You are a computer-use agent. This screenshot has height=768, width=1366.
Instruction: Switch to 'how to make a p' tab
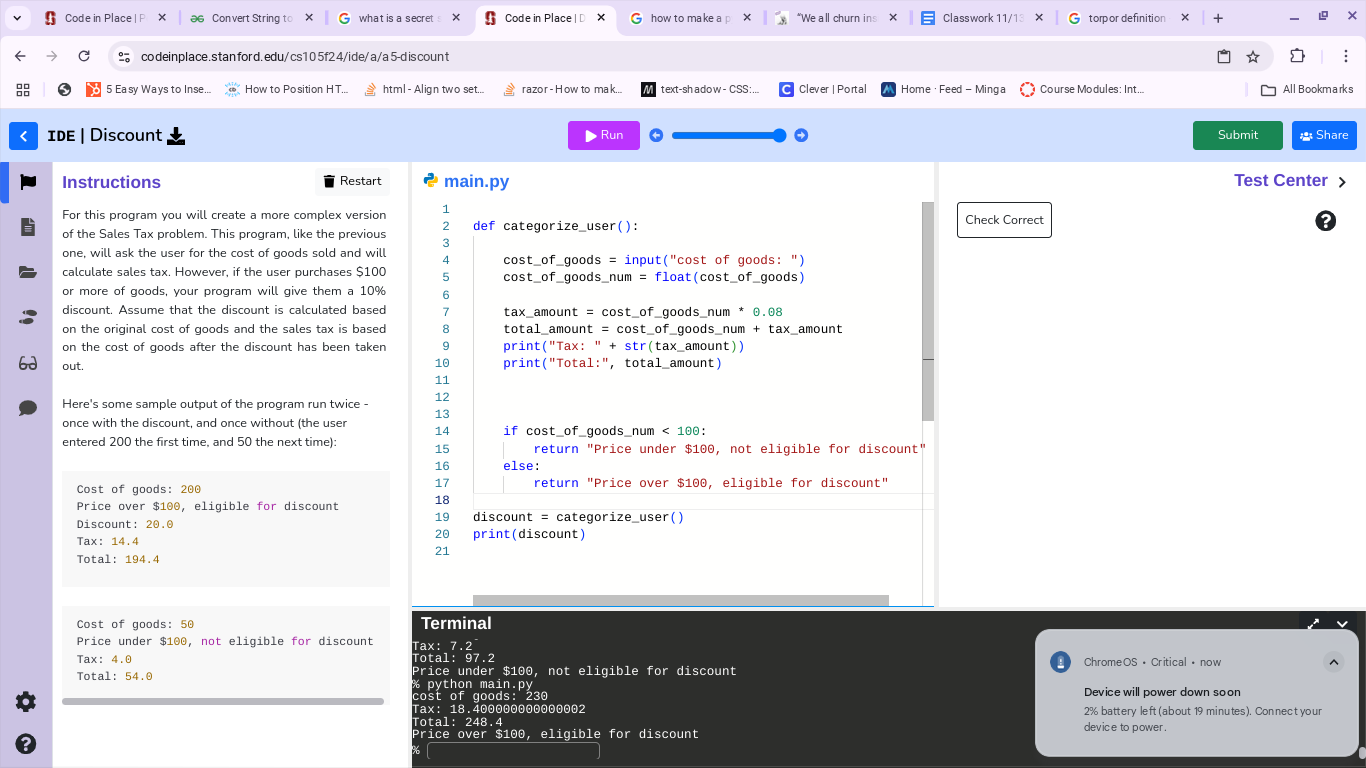pyautogui.click(x=691, y=18)
